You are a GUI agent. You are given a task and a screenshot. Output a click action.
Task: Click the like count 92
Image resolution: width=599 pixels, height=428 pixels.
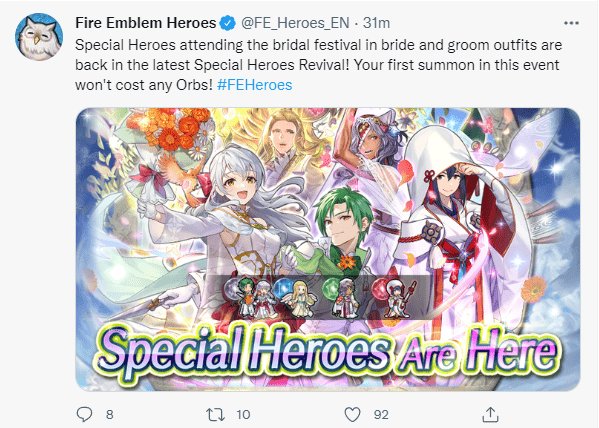pos(381,414)
